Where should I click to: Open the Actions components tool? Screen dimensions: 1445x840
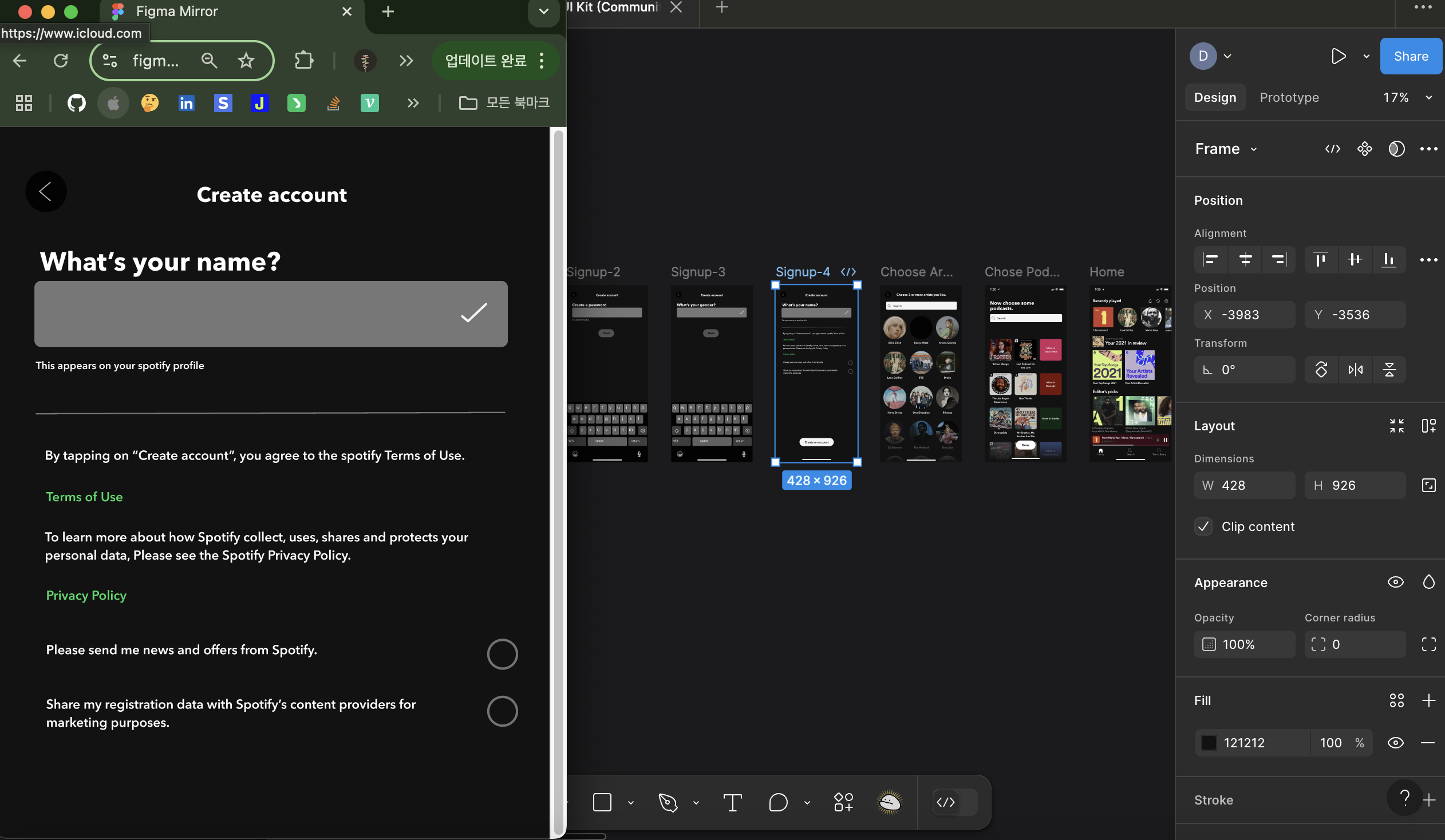tap(843, 802)
